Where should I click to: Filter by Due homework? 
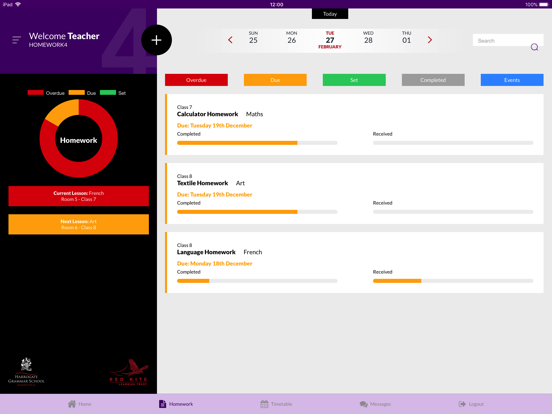point(275,80)
